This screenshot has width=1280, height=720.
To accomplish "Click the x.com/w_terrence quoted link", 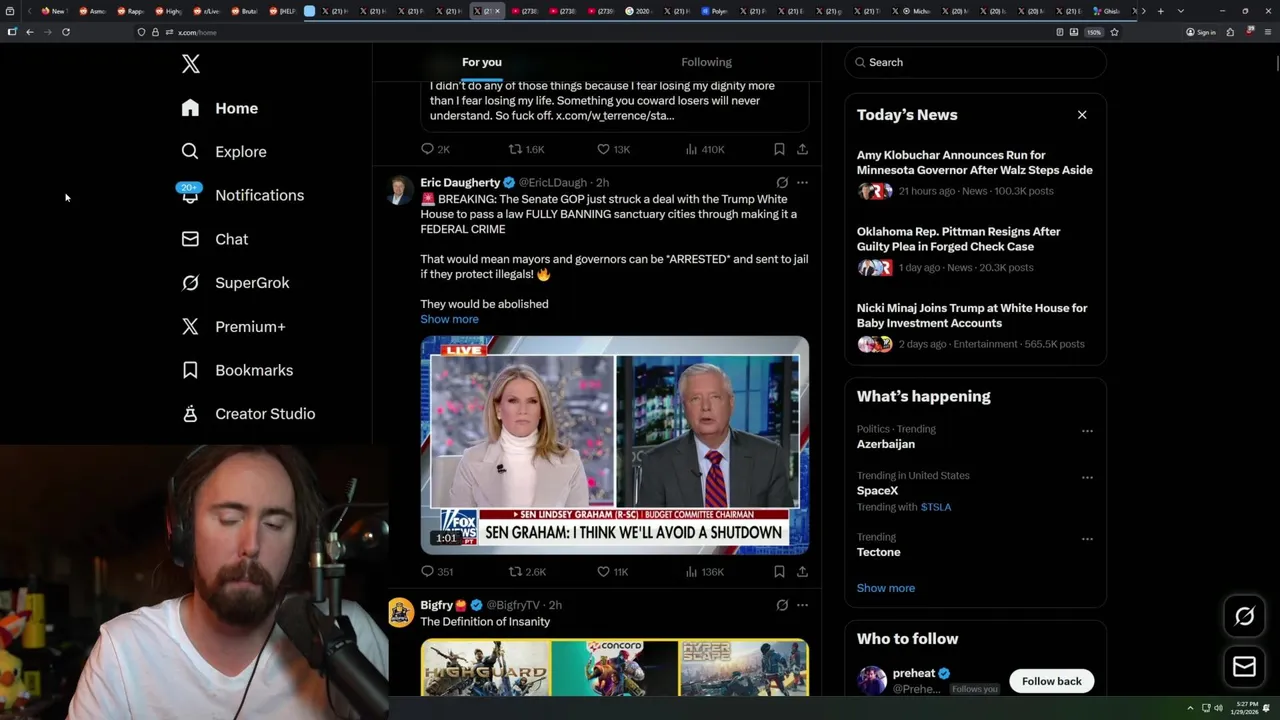I will click(x=615, y=115).
